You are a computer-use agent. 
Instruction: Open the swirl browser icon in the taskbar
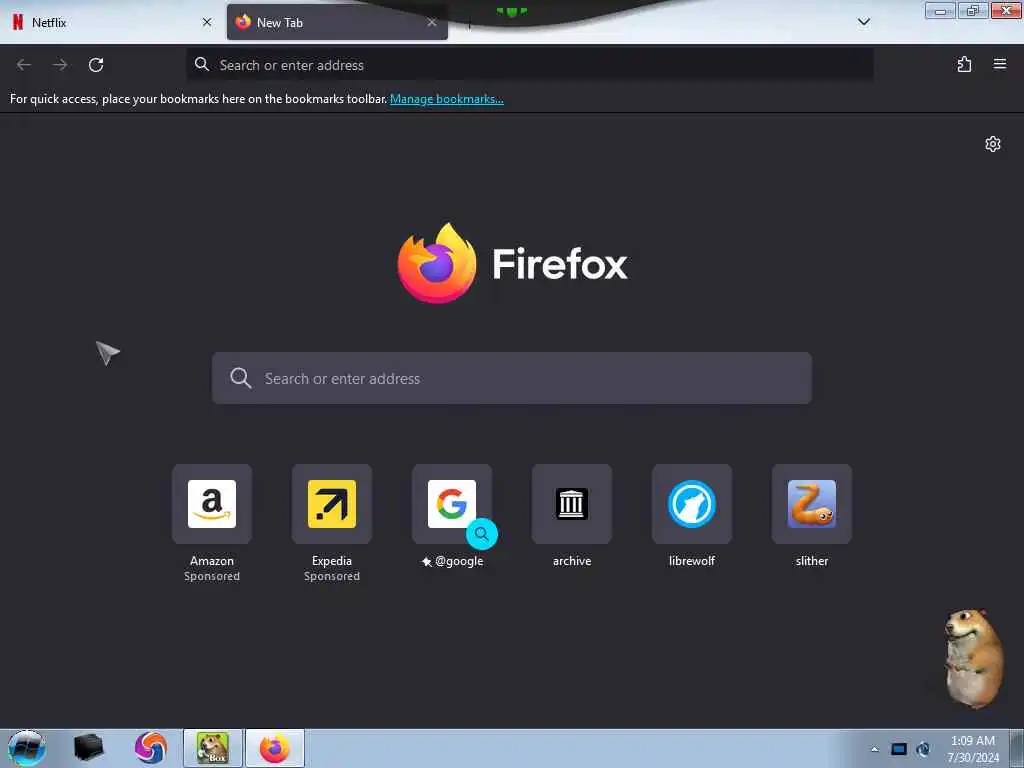[x=151, y=748]
